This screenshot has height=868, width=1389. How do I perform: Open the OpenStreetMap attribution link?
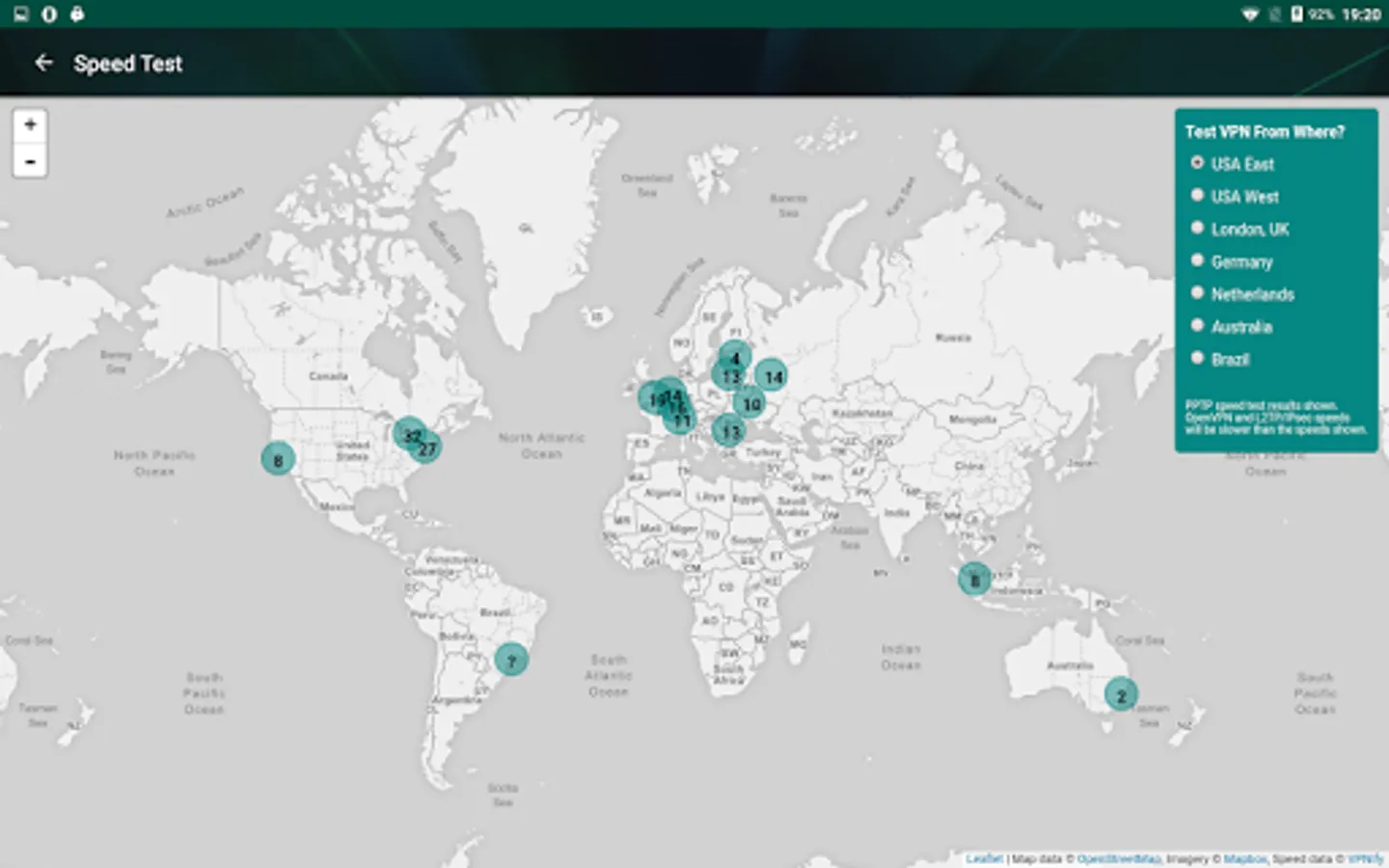tap(1119, 858)
